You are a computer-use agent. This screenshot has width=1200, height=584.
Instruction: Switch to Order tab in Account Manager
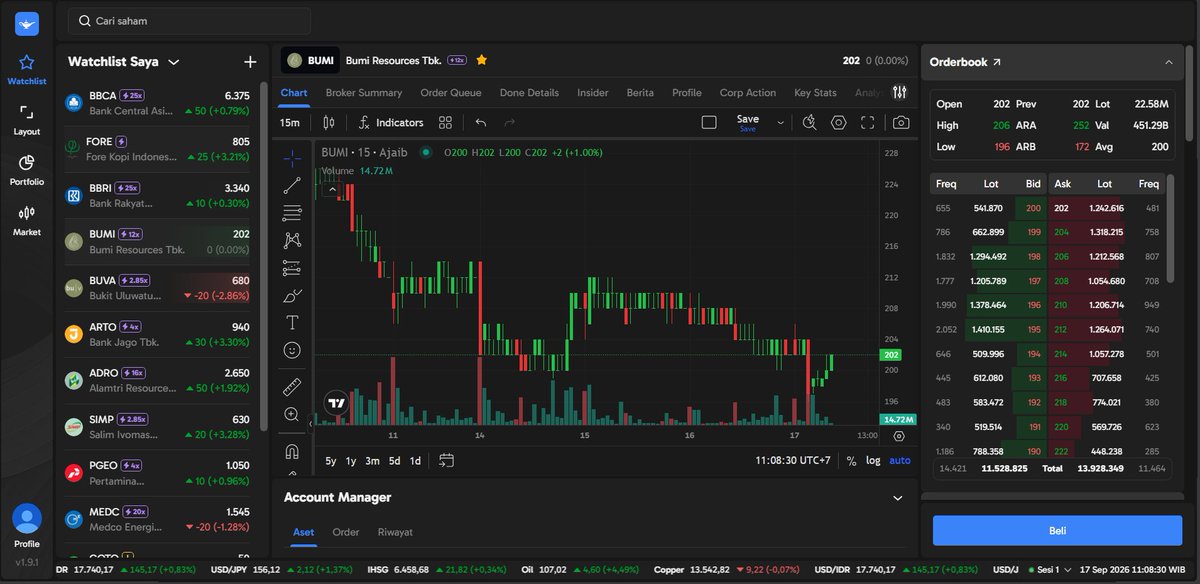click(x=346, y=532)
